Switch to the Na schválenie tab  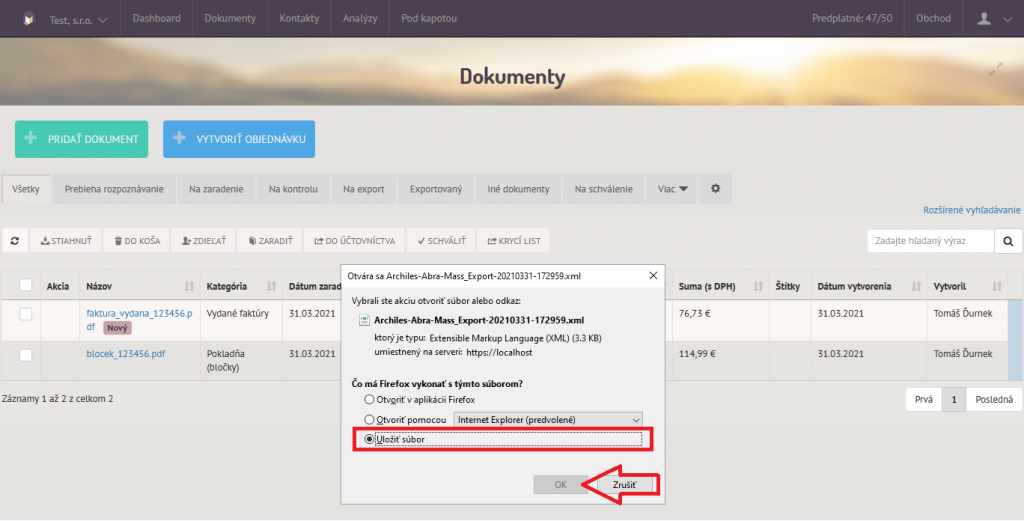[x=603, y=189]
